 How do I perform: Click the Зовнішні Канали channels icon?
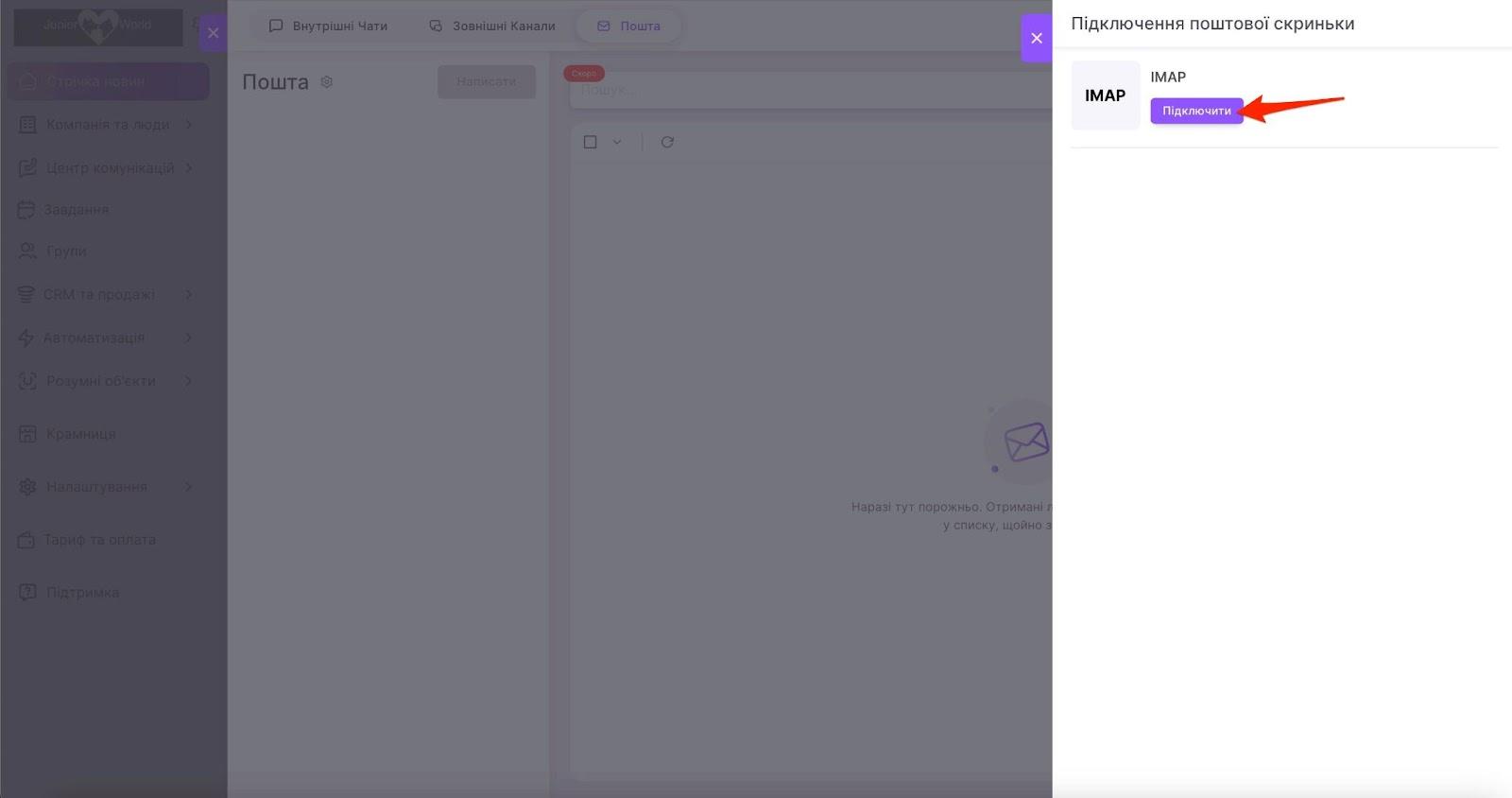(436, 26)
